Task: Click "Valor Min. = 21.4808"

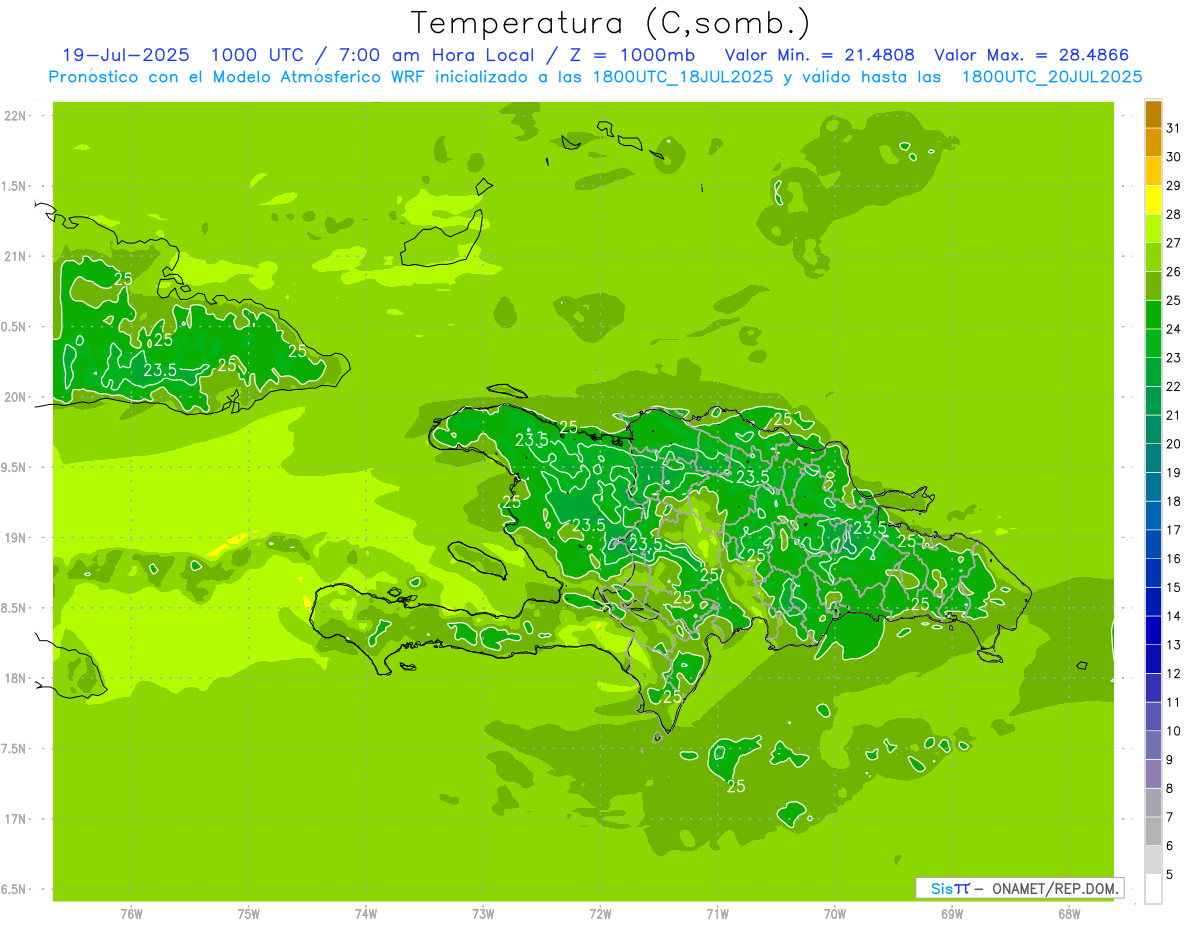Action: pyautogui.click(x=819, y=55)
